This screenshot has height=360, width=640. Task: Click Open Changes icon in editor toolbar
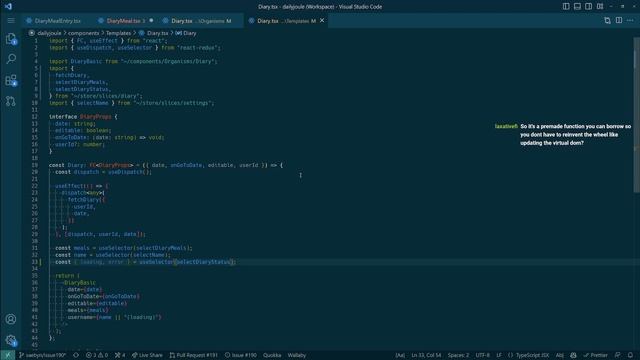pos(607,20)
